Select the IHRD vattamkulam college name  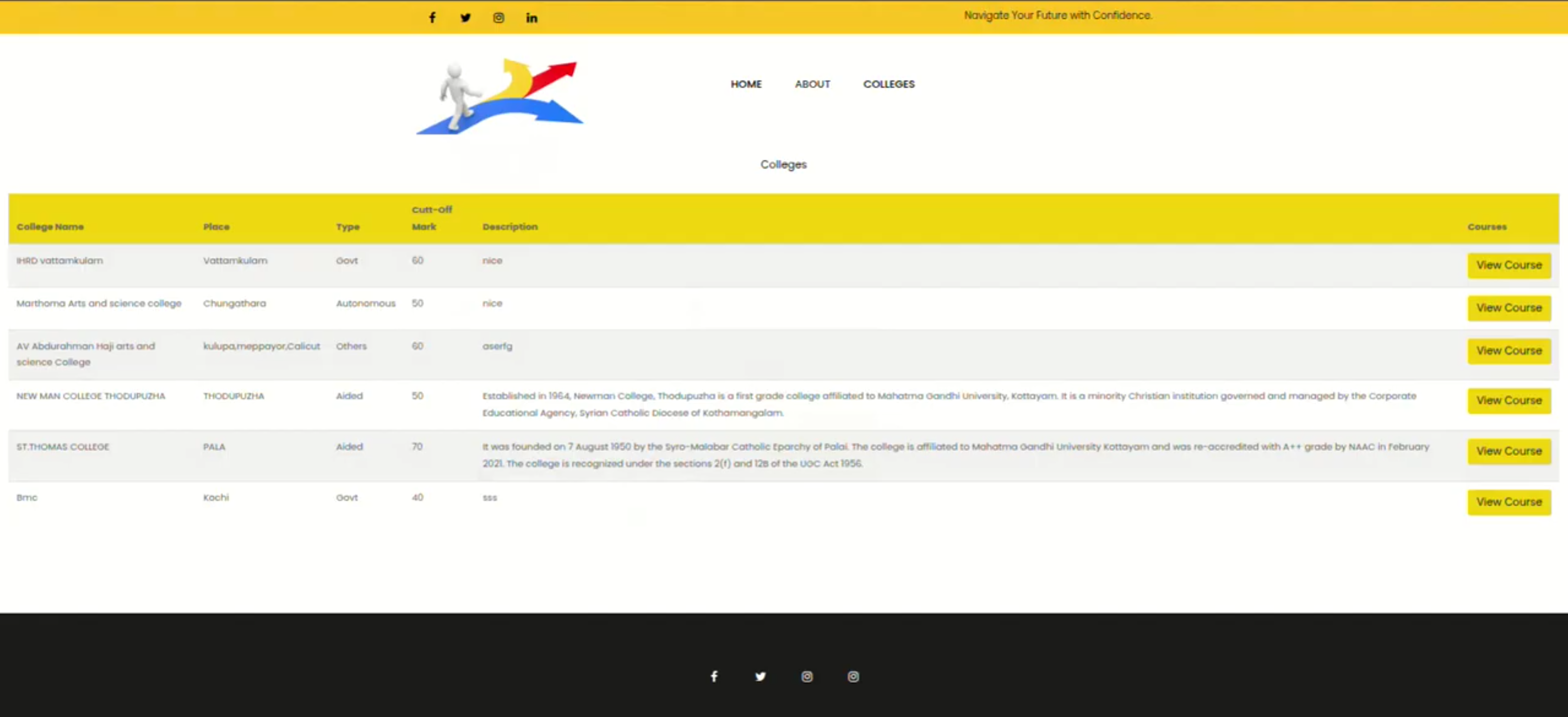tap(60, 261)
